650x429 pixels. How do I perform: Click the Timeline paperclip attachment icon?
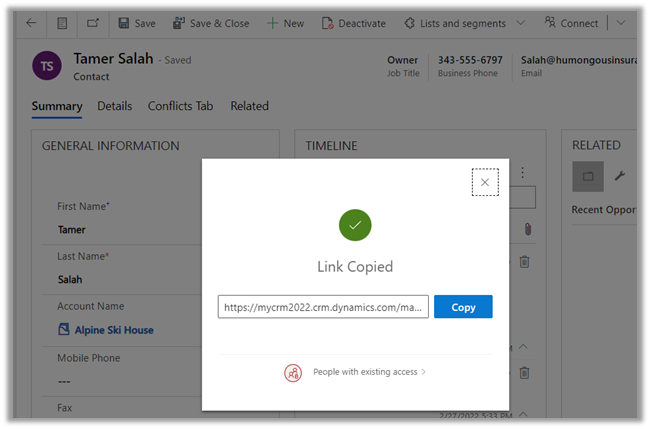pos(527,229)
